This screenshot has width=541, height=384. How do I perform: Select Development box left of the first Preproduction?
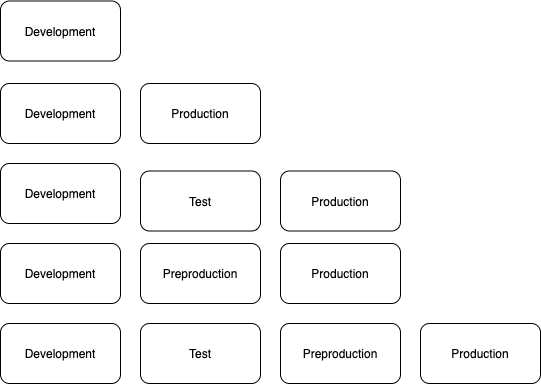(60, 274)
